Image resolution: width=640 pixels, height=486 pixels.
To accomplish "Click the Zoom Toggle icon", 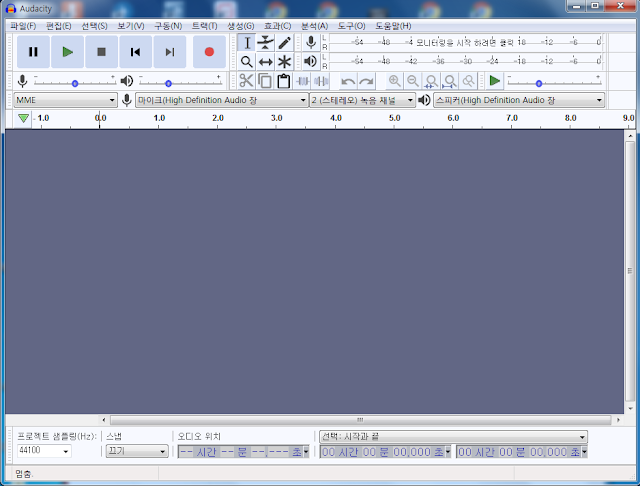I will 468,81.
